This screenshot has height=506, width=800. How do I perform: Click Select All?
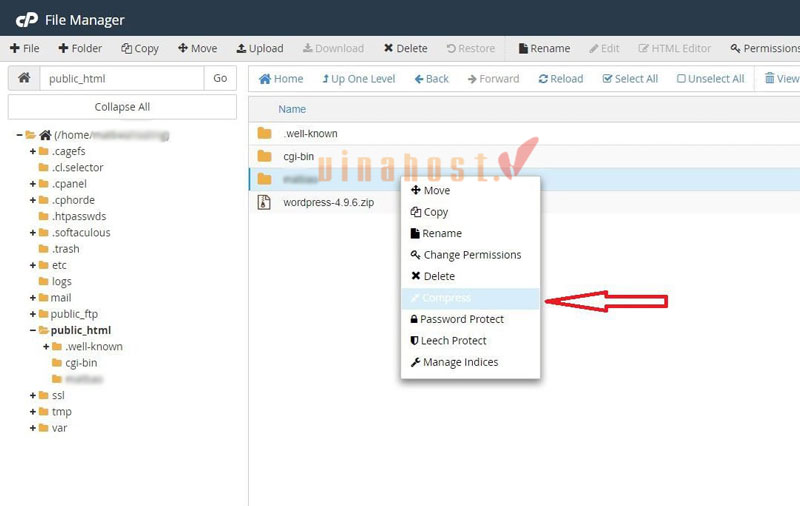630,79
